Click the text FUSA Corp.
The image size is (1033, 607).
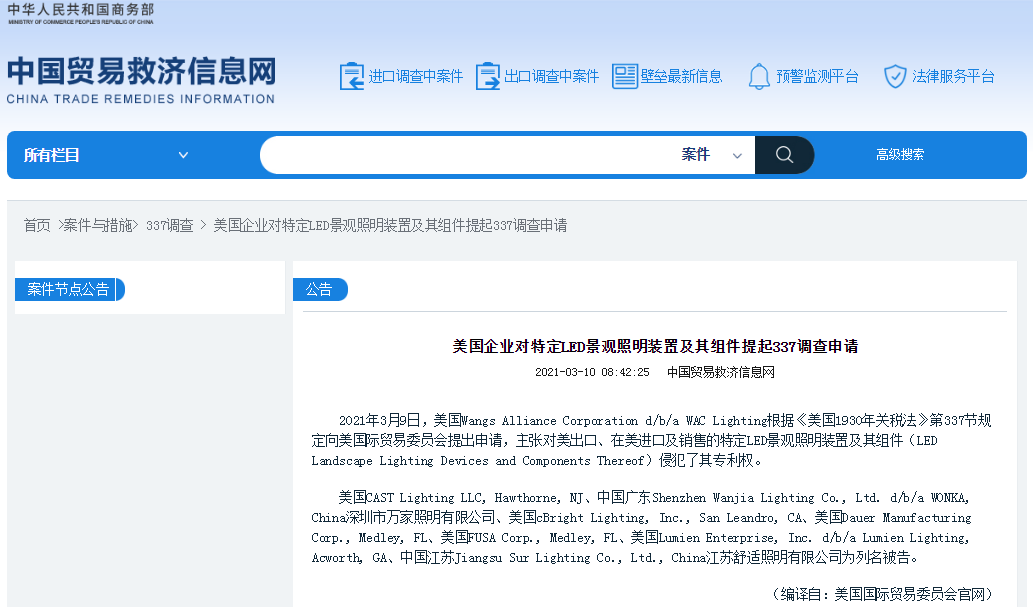502,538
